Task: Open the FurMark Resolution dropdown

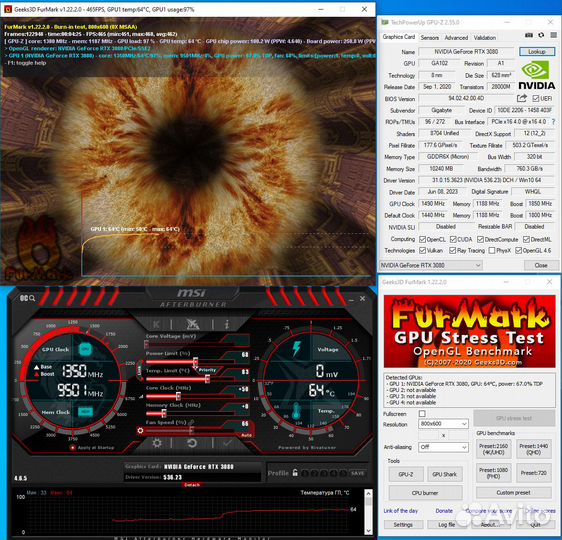Action: [x=443, y=424]
